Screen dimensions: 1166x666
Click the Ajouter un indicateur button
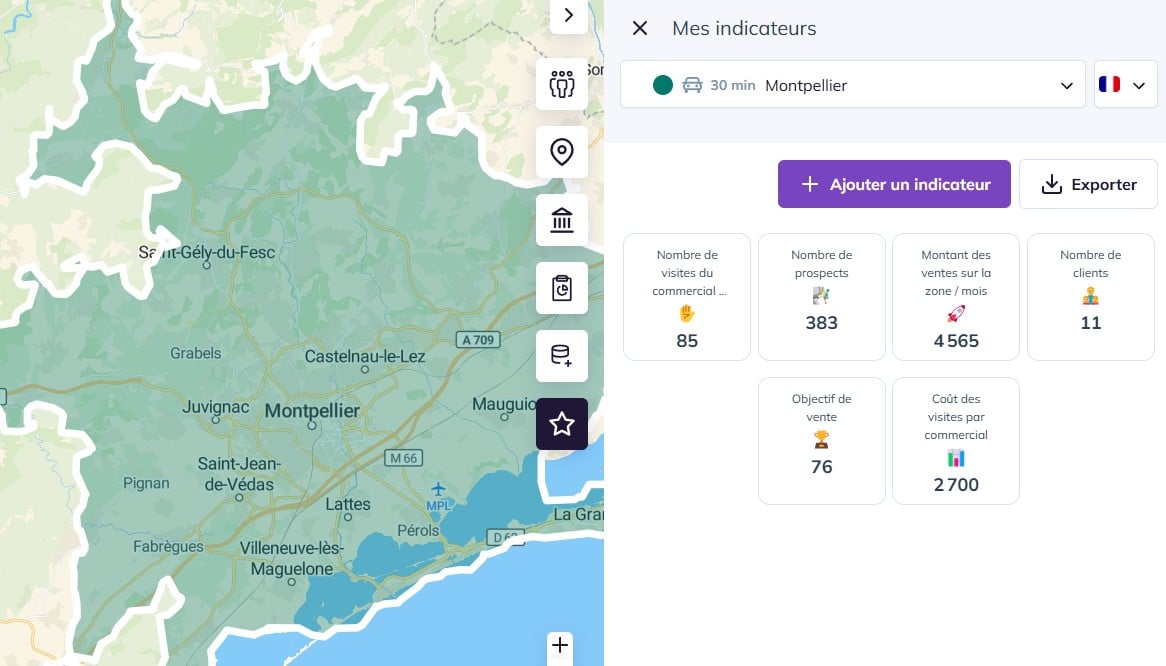[x=894, y=184]
